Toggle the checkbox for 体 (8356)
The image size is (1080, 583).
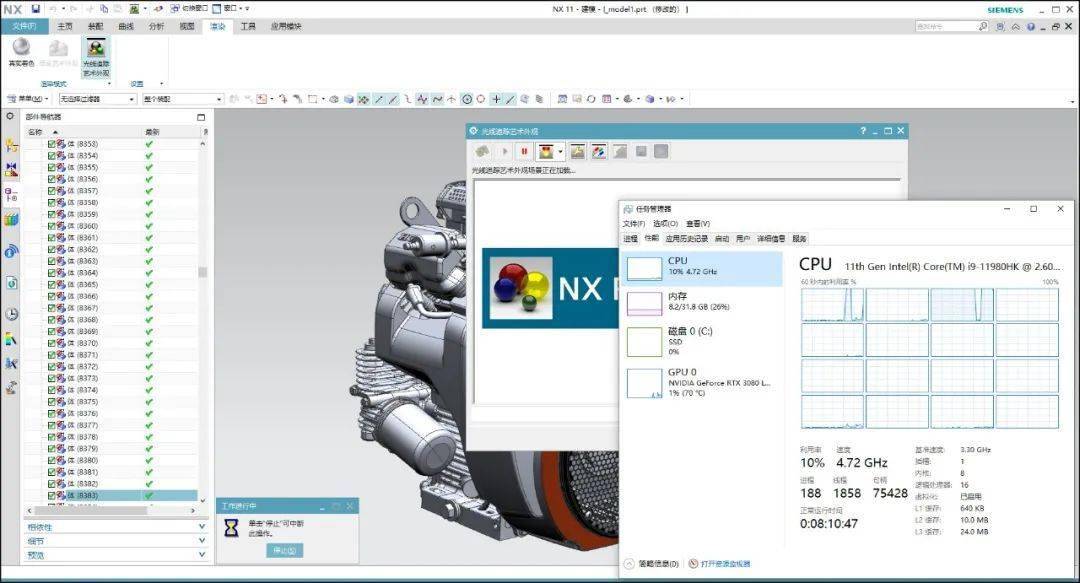coord(52,179)
